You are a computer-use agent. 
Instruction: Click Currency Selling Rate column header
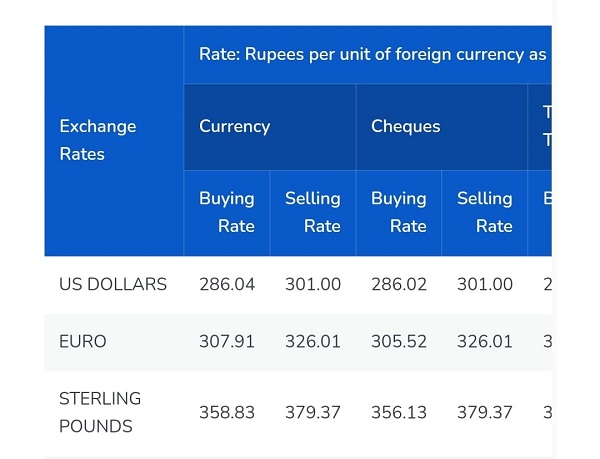coord(313,213)
